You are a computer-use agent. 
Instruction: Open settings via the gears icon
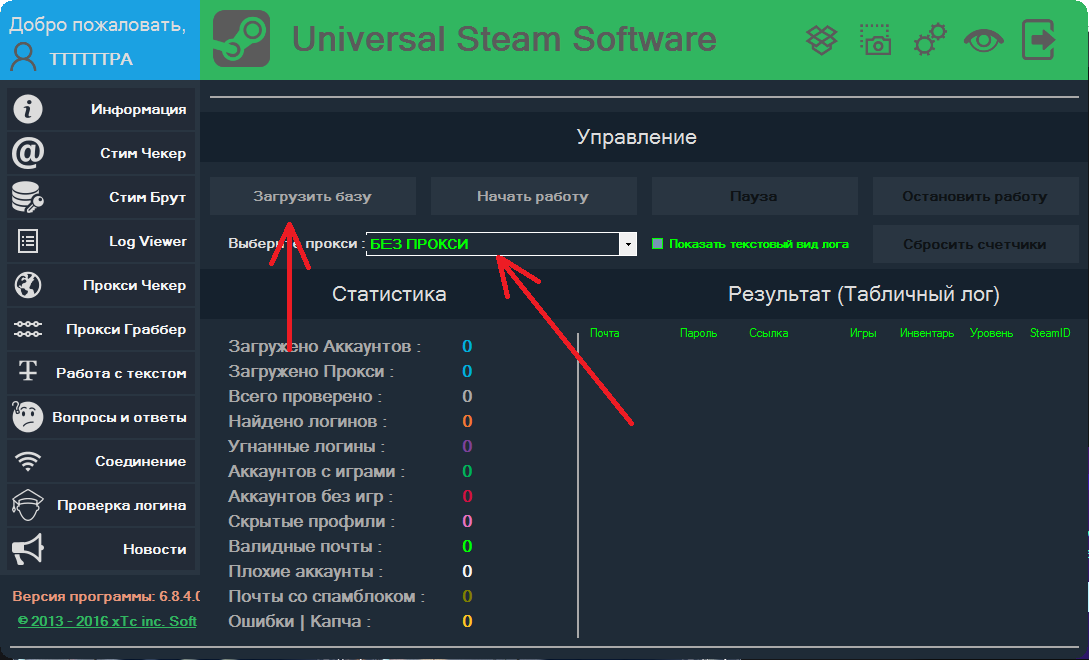(x=929, y=40)
